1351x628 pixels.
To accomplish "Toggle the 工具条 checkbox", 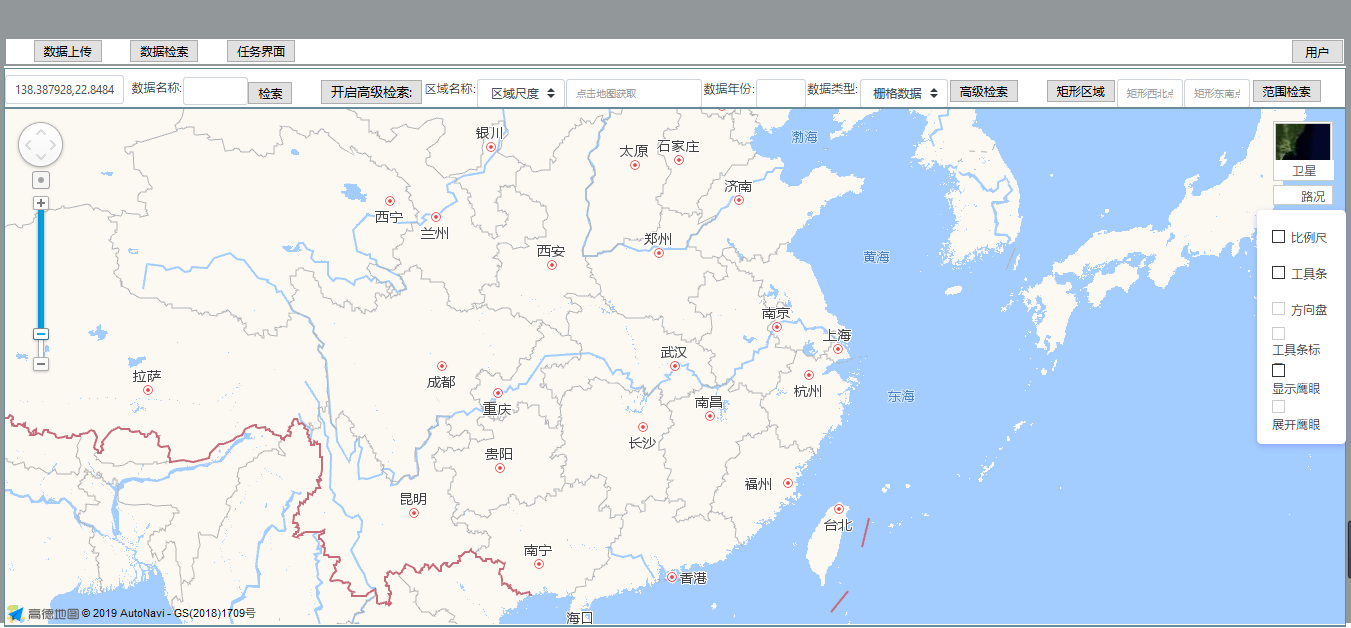I will click(x=1278, y=272).
